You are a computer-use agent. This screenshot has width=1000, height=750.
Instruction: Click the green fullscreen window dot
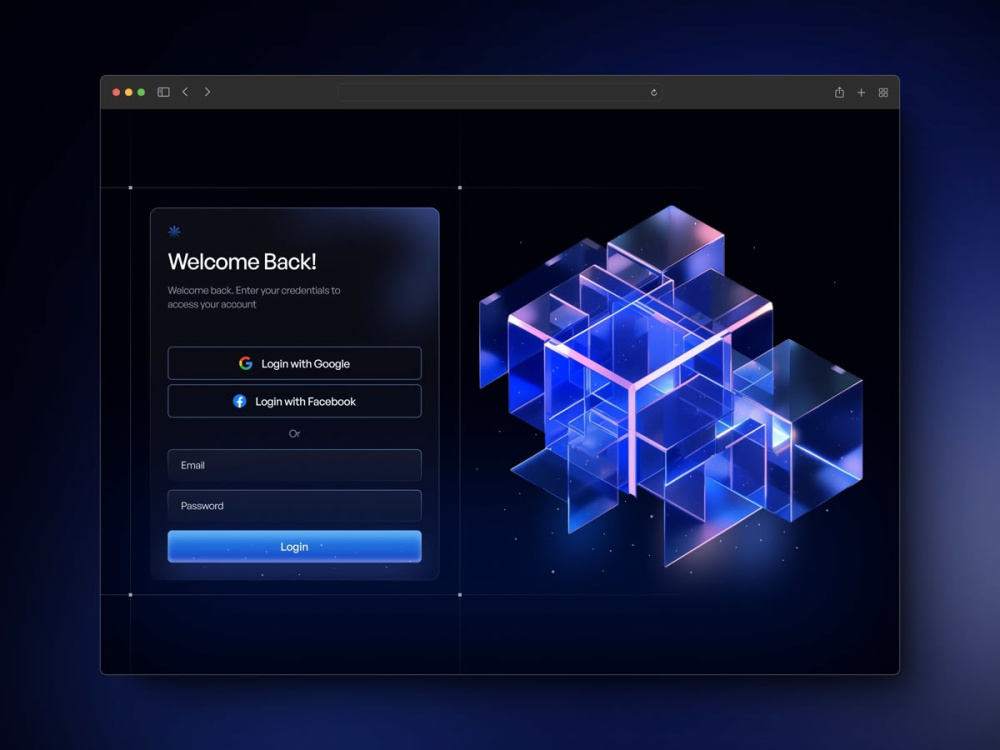tap(141, 92)
